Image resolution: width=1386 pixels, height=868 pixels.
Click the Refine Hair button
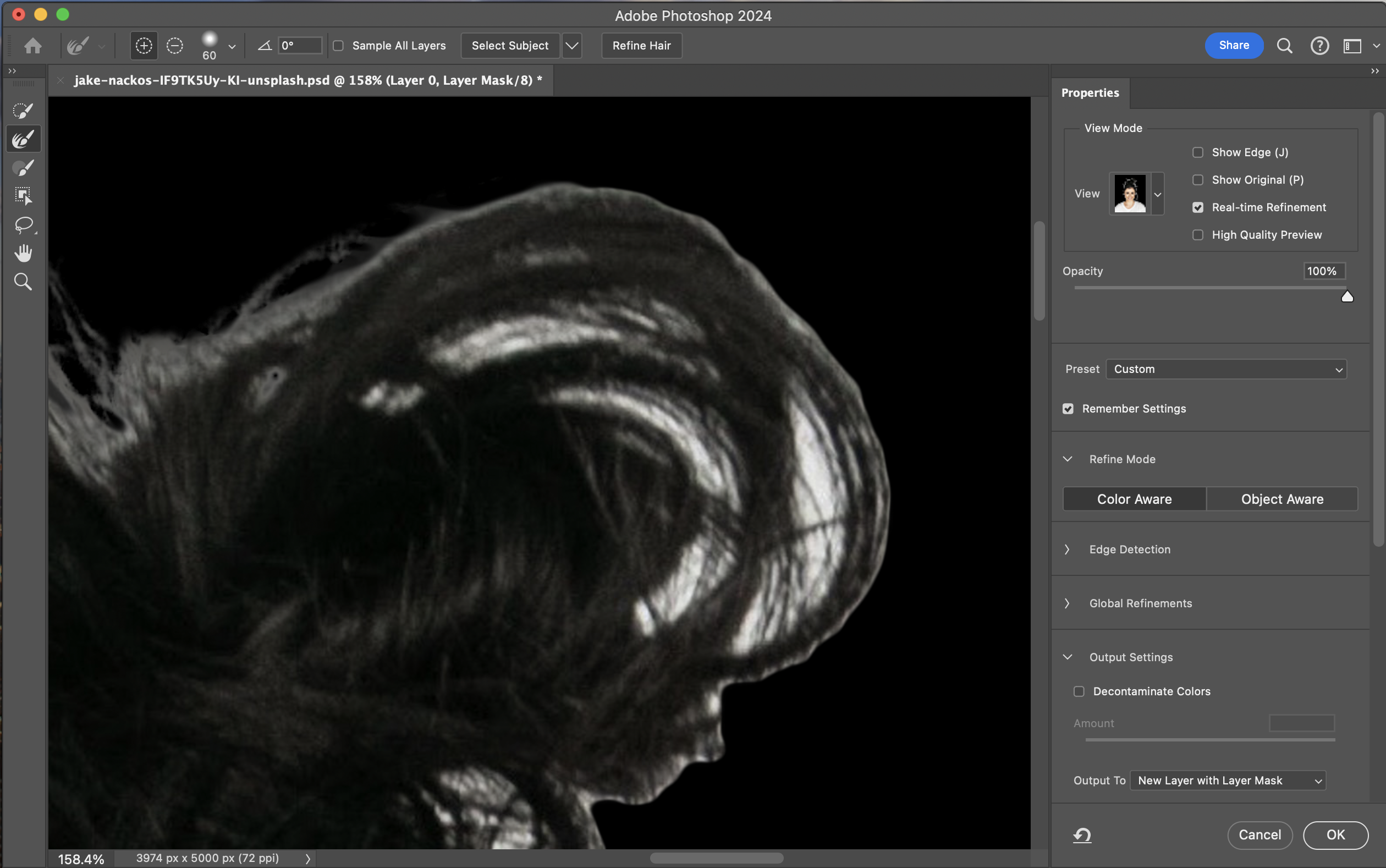click(x=641, y=45)
